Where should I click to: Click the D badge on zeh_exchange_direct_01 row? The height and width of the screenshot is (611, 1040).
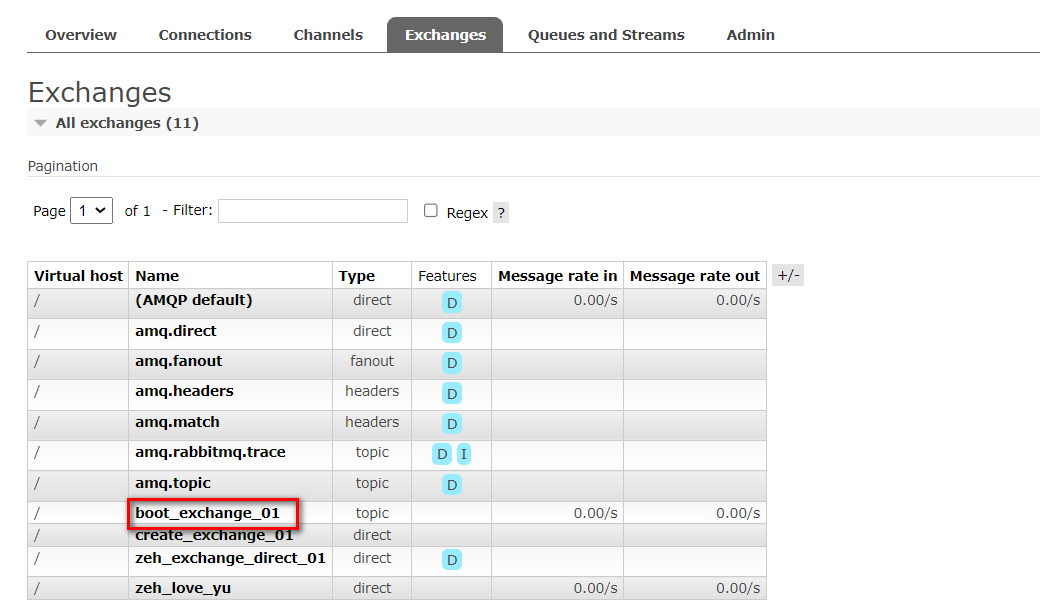(x=452, y=560)
